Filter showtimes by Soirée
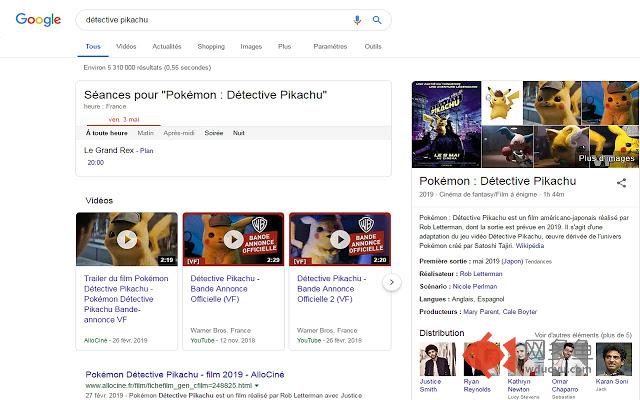This screenshot has width=640, height=400. pyautogui.click(x=214, y=133)
